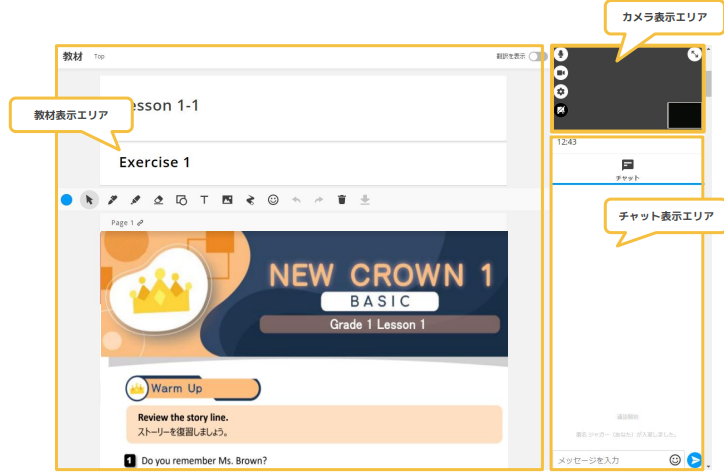
Task: Select the shapes tool
Action: point(181,200)
